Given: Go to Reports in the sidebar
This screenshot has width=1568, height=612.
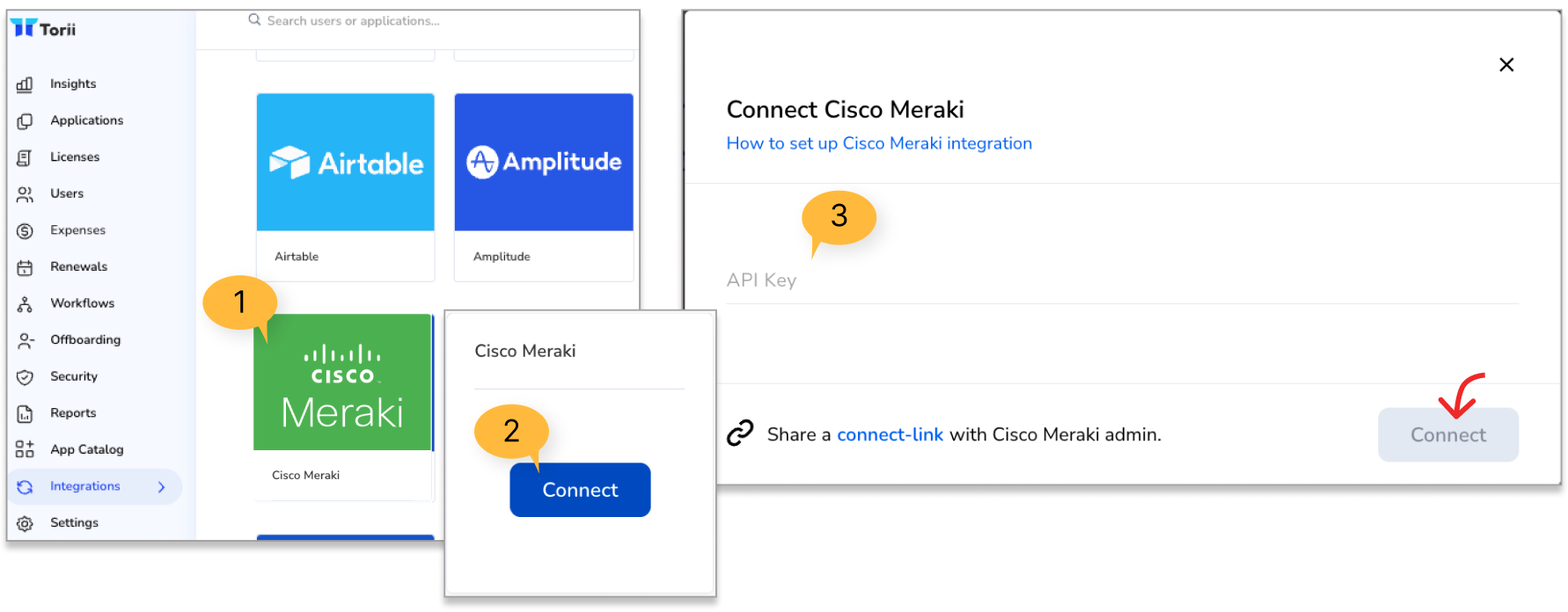Looking at the screenshot, I should 73,412.
